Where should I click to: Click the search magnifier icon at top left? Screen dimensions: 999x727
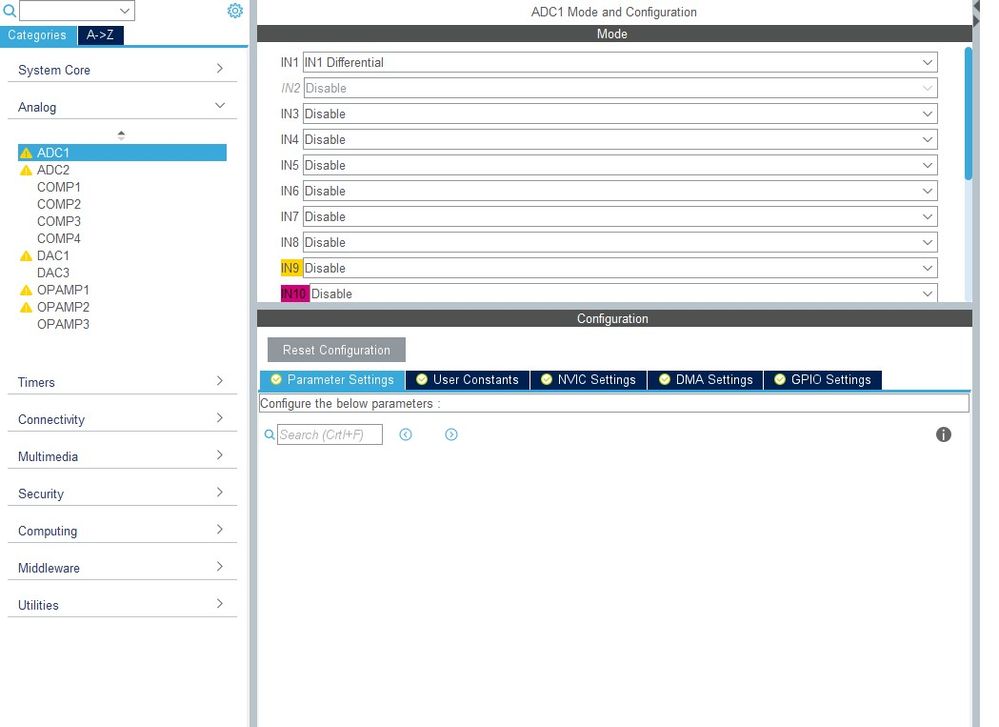pos(10,11)
